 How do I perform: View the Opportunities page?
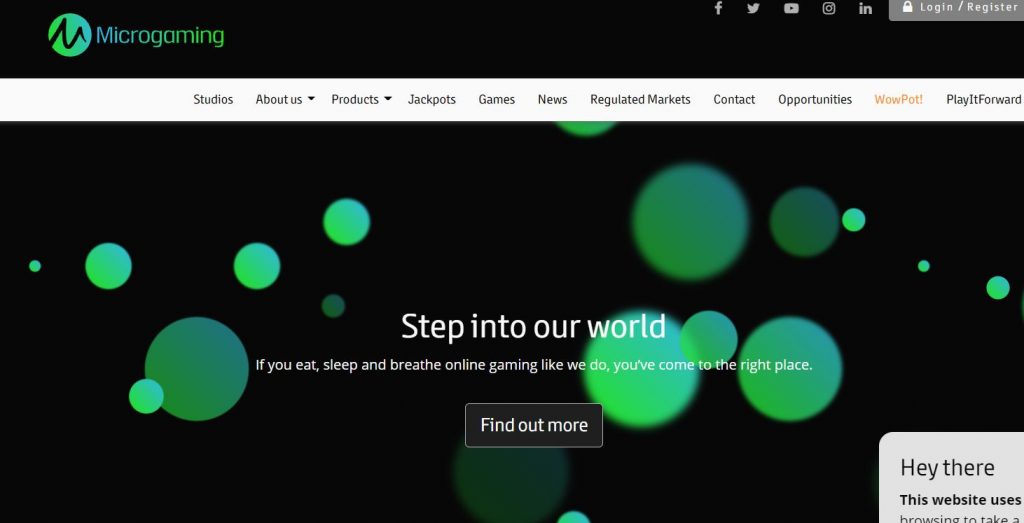tap(815, 100)
